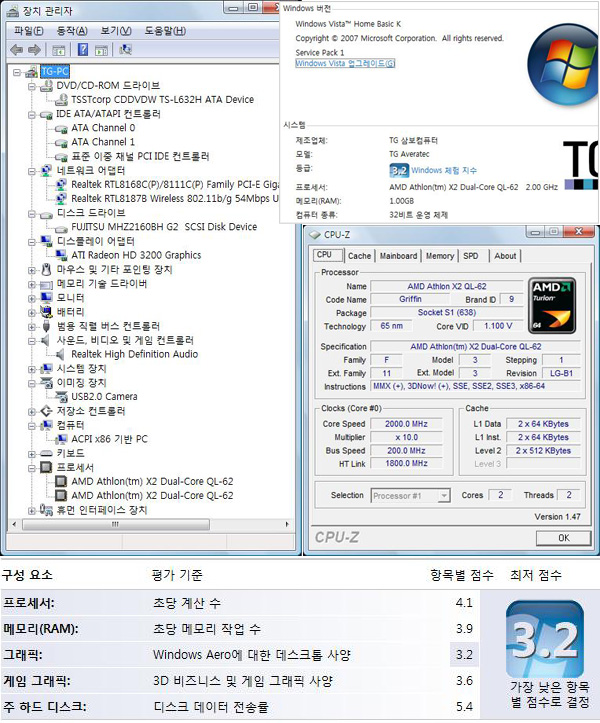600x723 pixels.
Task: Click the 시스템 장치 category icon
Action: (46, 368)
